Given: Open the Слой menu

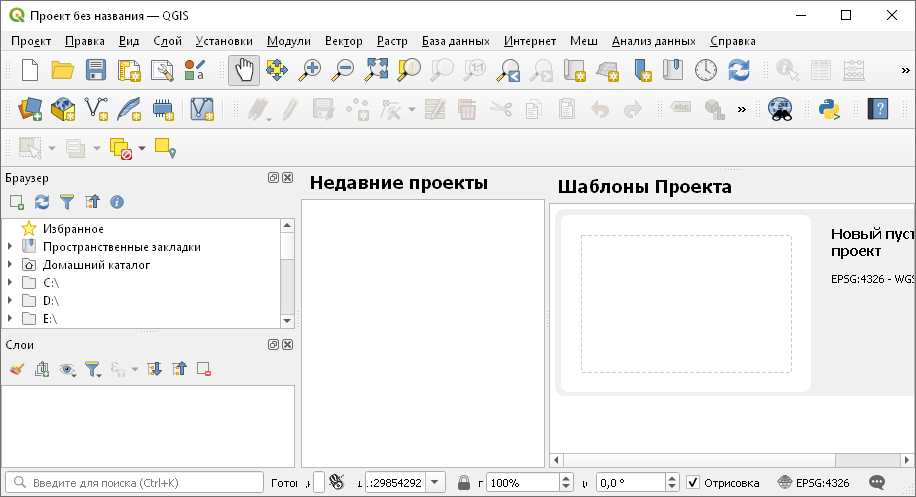Looking at the screenshot, I should pyautogui.click(x=168, y=41).
